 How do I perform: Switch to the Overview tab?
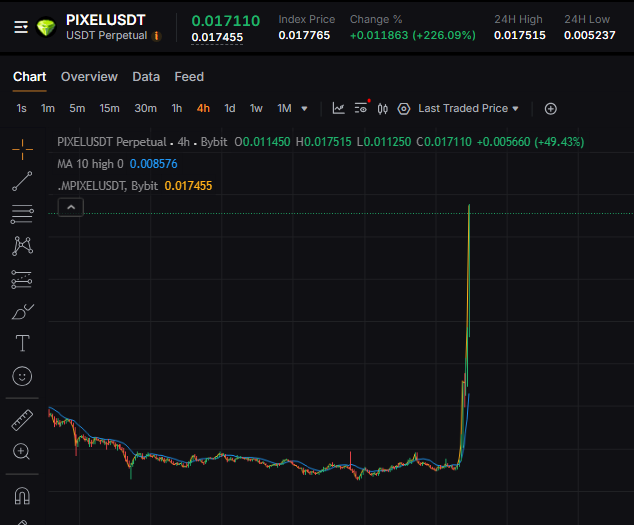(89, 77)
